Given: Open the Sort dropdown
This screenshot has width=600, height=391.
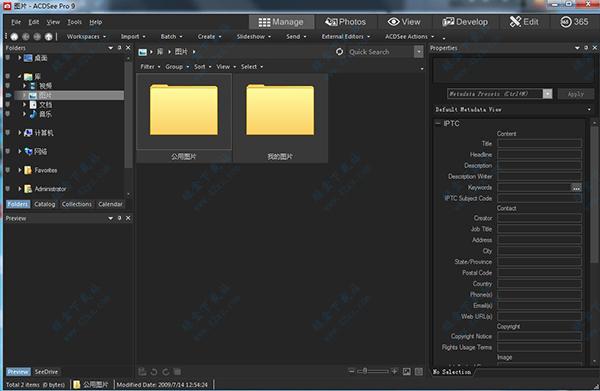Looking at the screenshot, I should point(202,67).
